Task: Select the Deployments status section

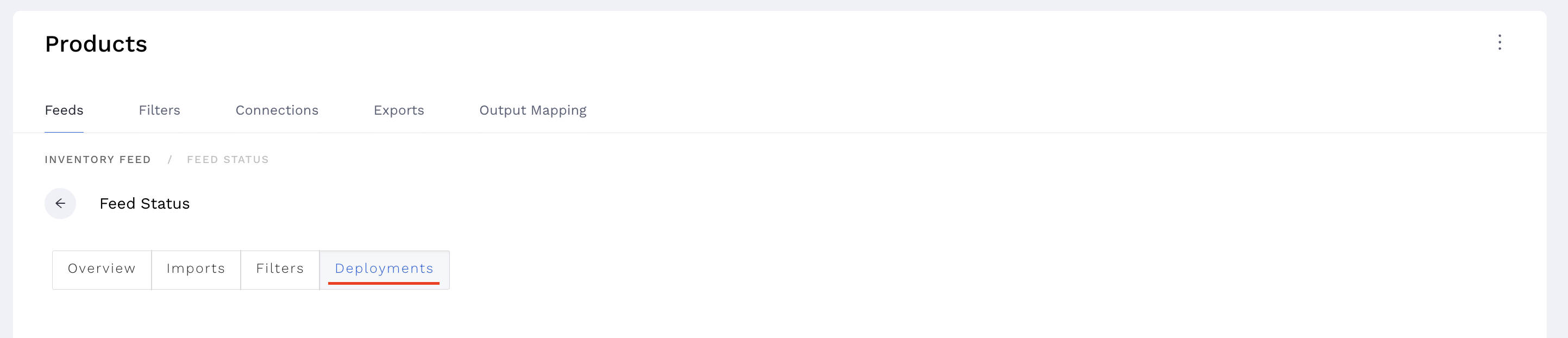Action: click(384, 268)
